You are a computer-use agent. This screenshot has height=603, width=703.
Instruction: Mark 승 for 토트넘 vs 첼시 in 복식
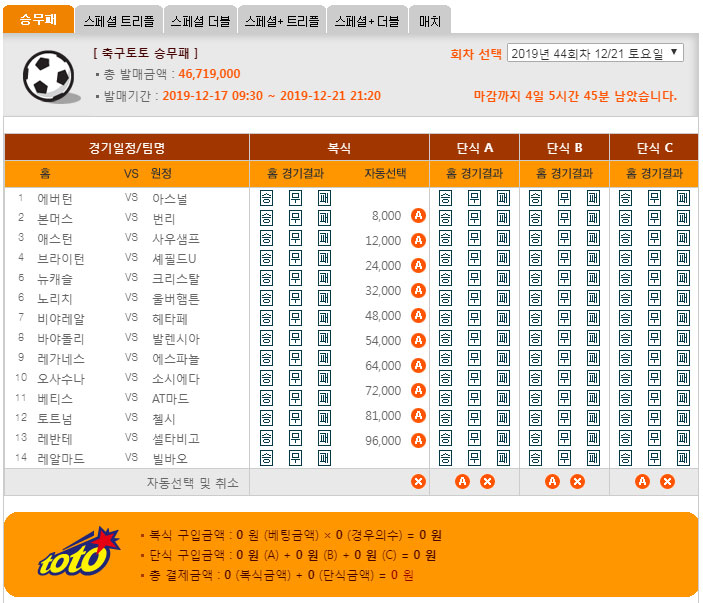coord(266,418)
